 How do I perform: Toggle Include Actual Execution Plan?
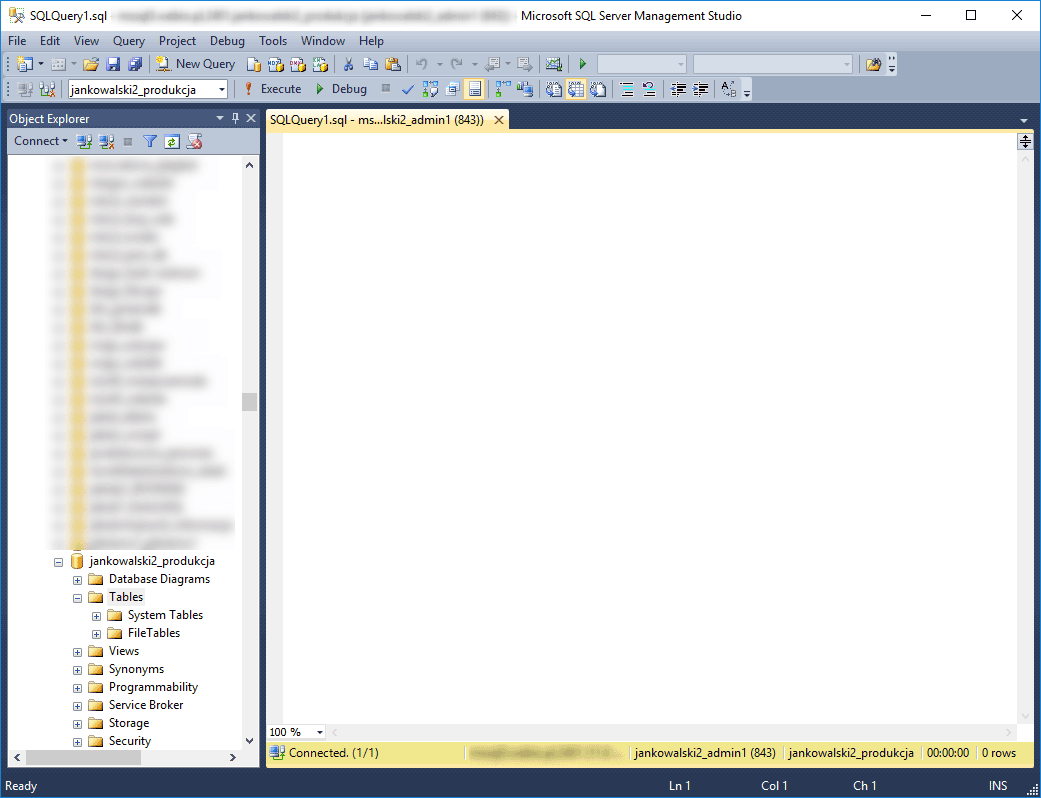pyautogui.click(x=503, y=89)
